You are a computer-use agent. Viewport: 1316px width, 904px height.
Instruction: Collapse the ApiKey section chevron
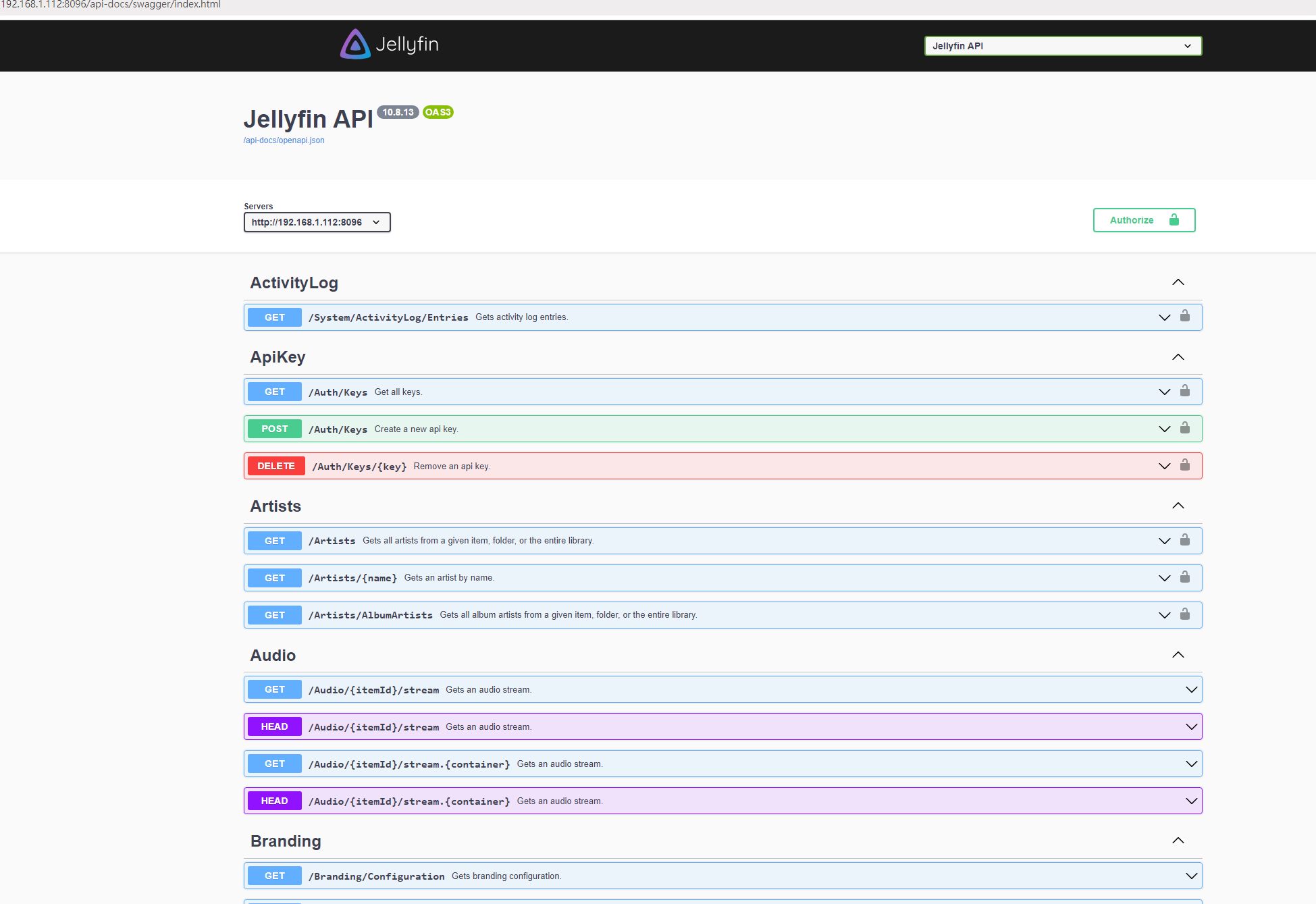tap(1178, 357)
